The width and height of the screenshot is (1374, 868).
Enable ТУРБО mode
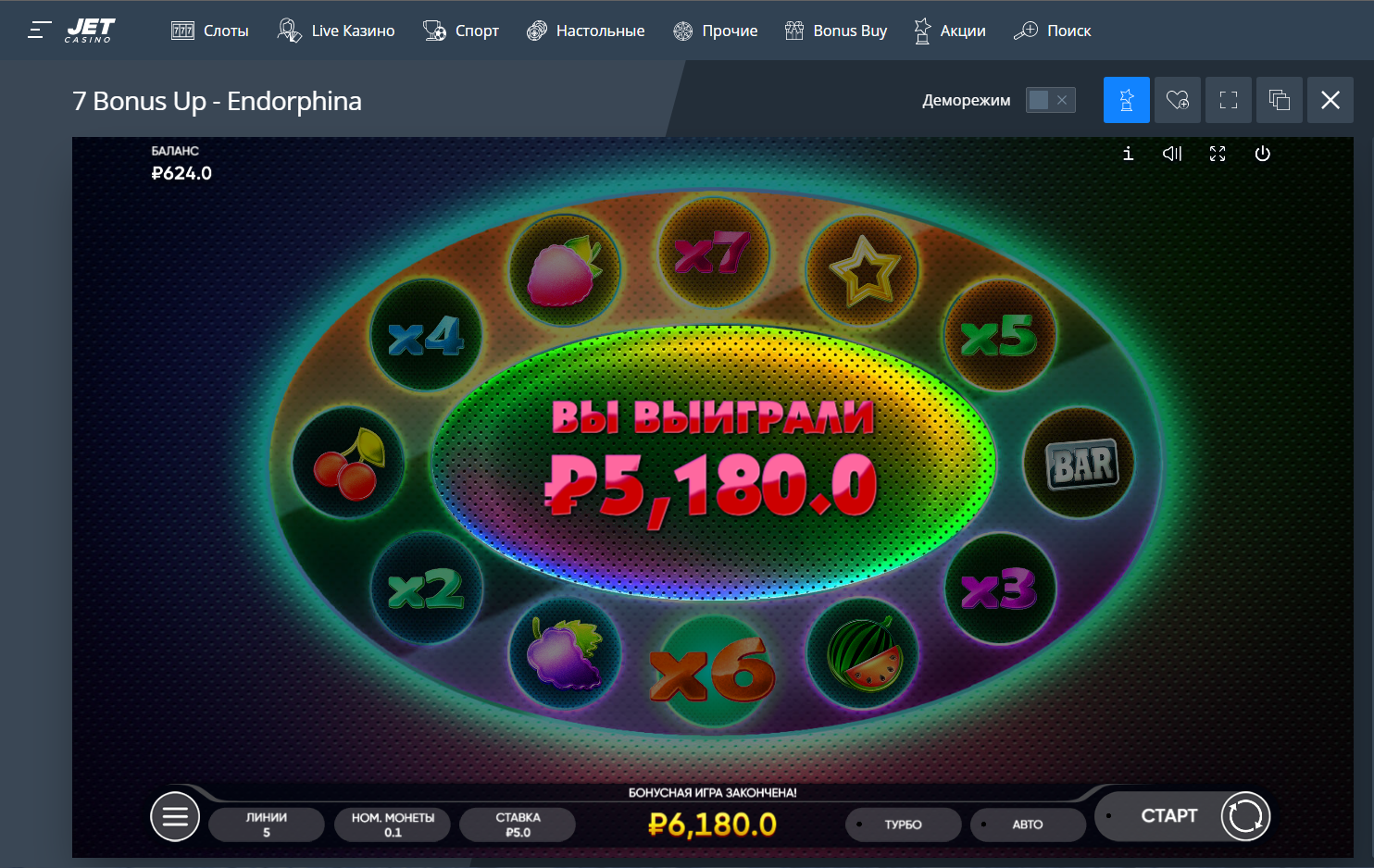(x=904, y=825)
